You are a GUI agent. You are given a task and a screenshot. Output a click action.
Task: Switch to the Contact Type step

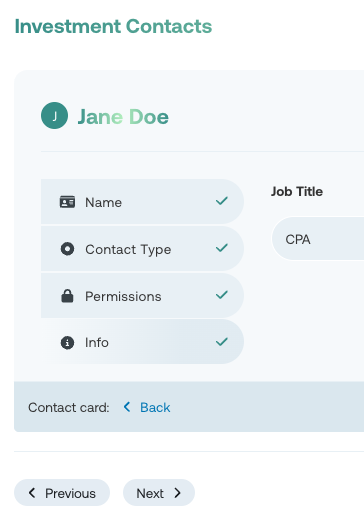tap(142, 249)
